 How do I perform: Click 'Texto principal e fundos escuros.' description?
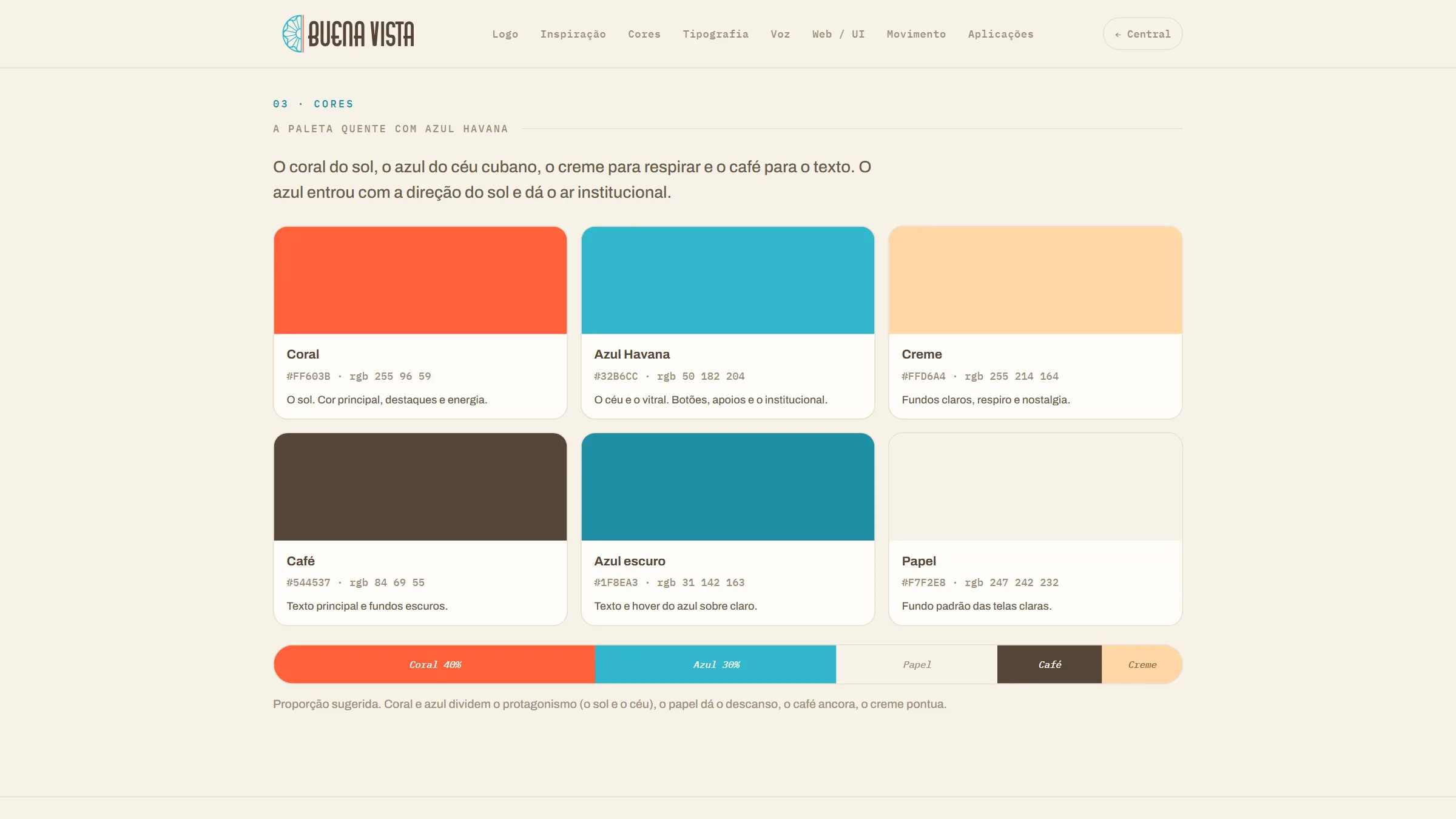pos(367,606)
